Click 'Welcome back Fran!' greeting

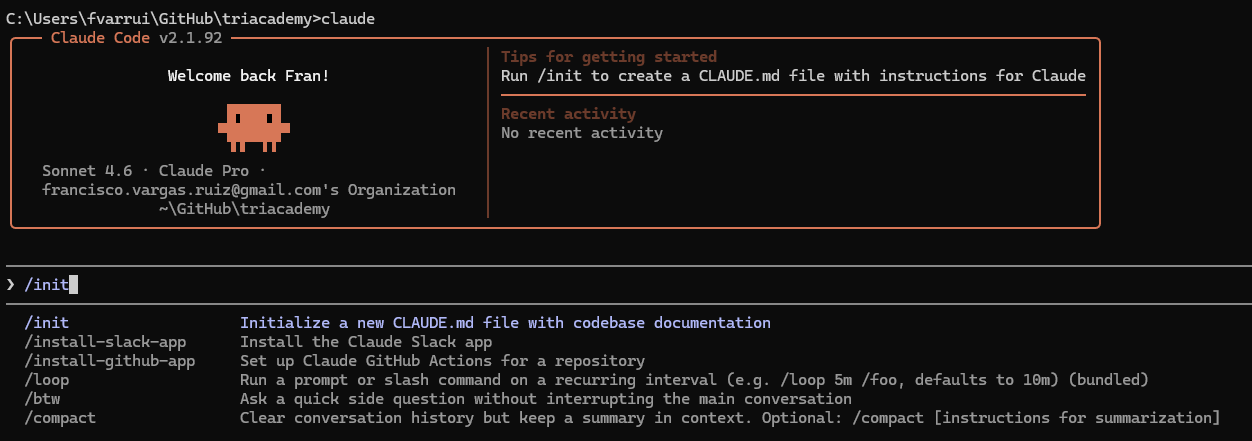[x=248, y=76]
